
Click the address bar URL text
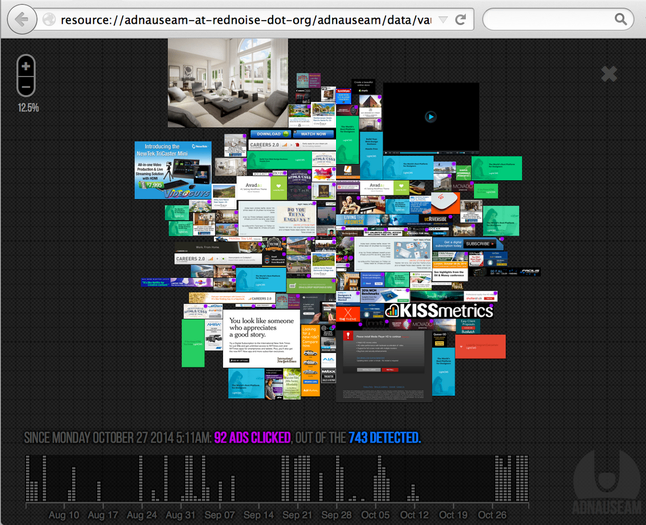246,20
